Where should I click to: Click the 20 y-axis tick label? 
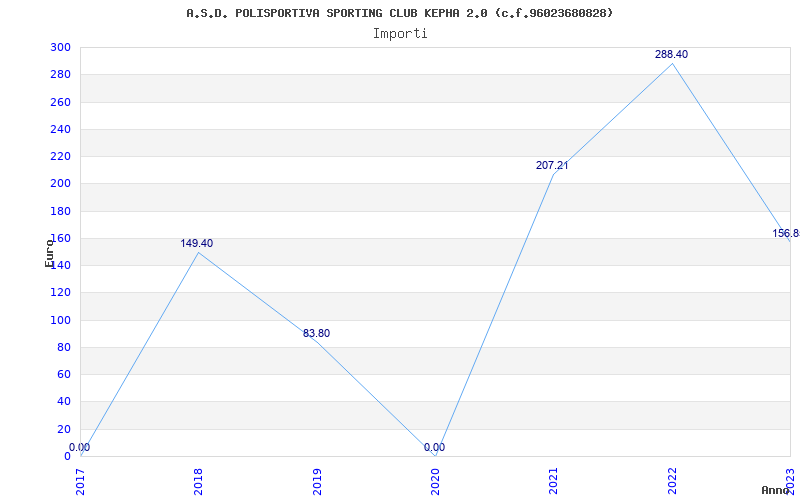pyautogui.click(x=63, y=429)
